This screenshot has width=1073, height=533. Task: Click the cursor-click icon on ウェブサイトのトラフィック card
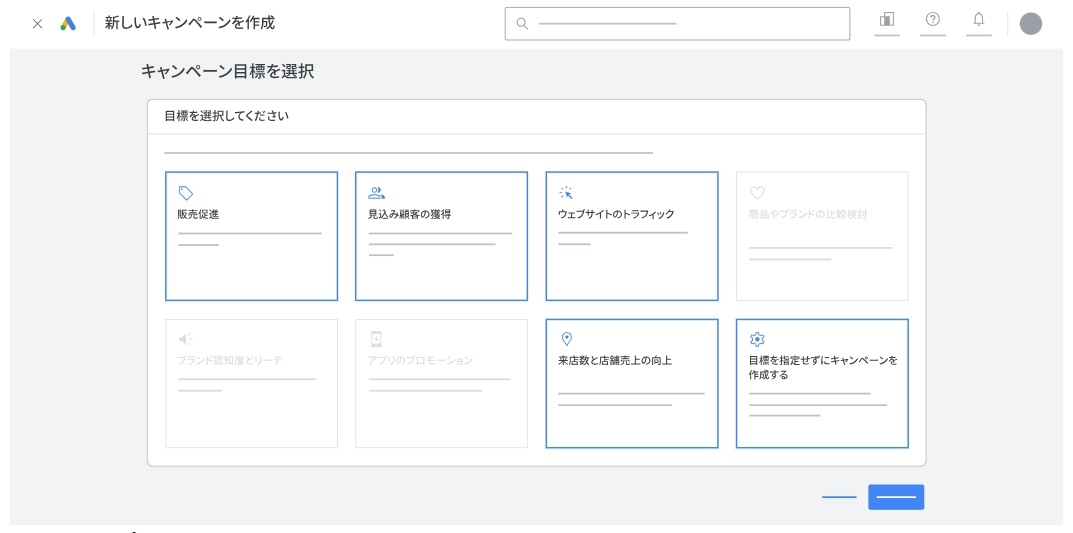566,193
